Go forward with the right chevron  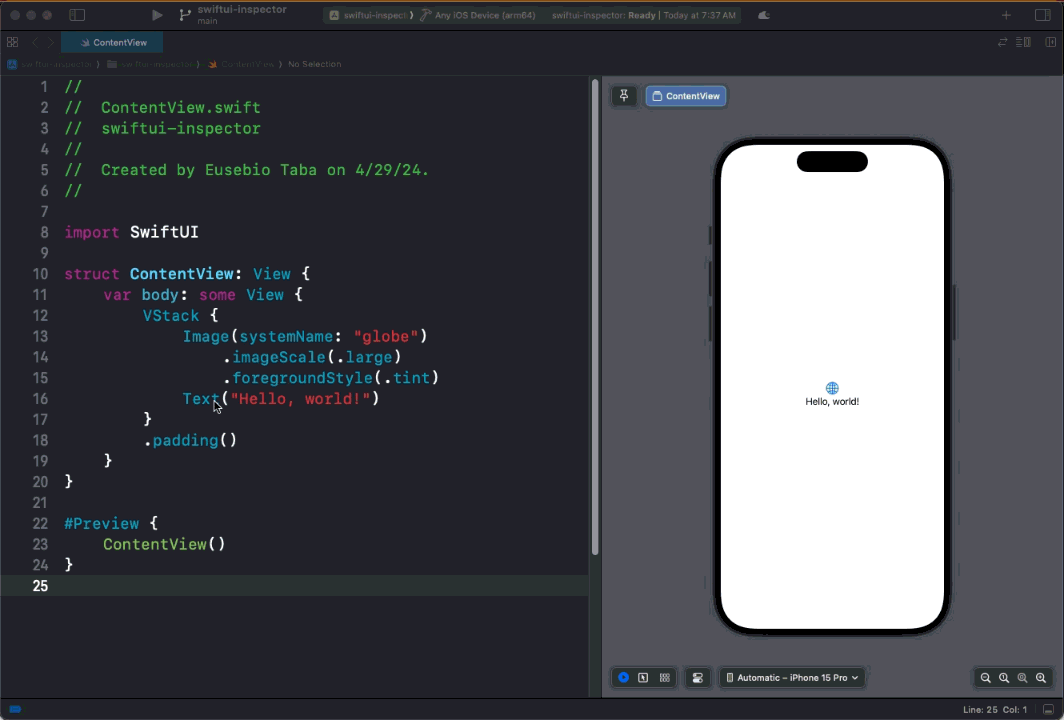pyautogui.click(x=50, y=42)
